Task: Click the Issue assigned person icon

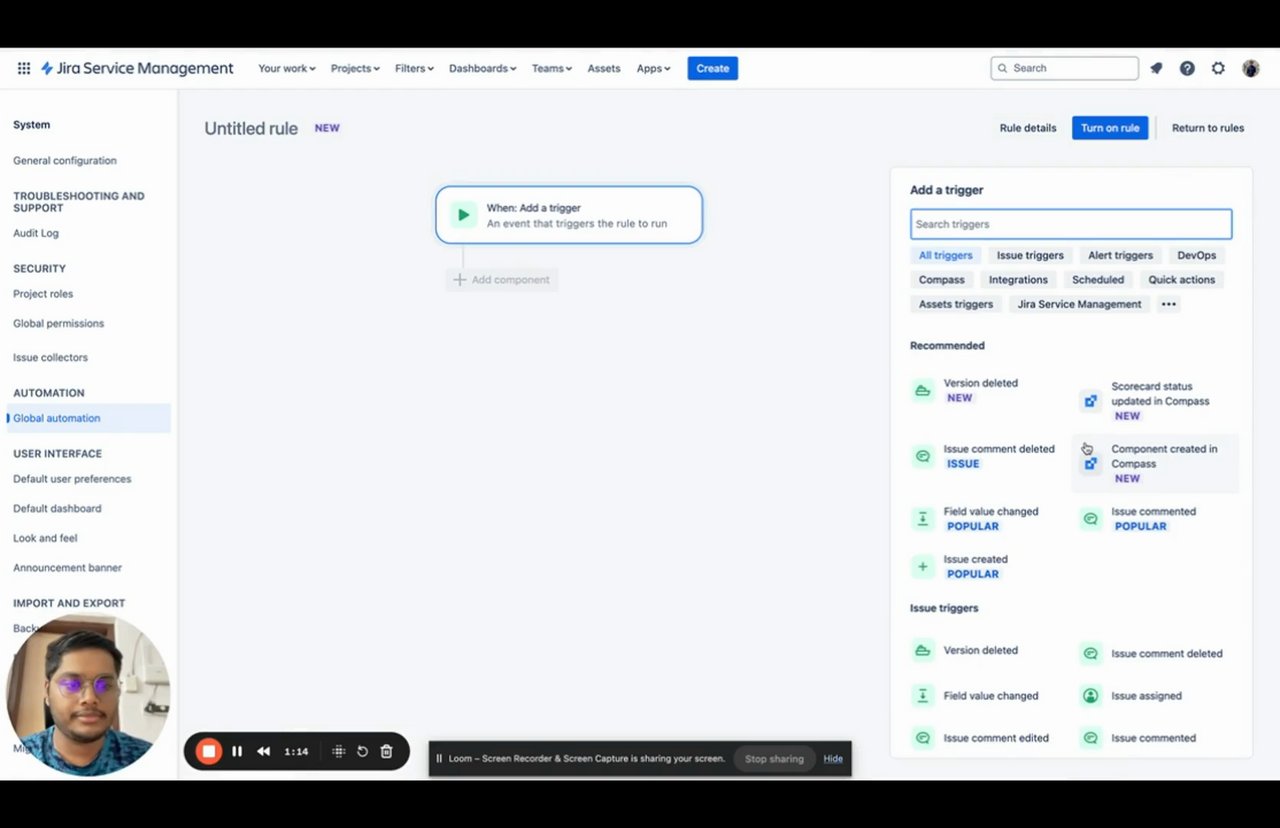Action: pos(1091,695)
